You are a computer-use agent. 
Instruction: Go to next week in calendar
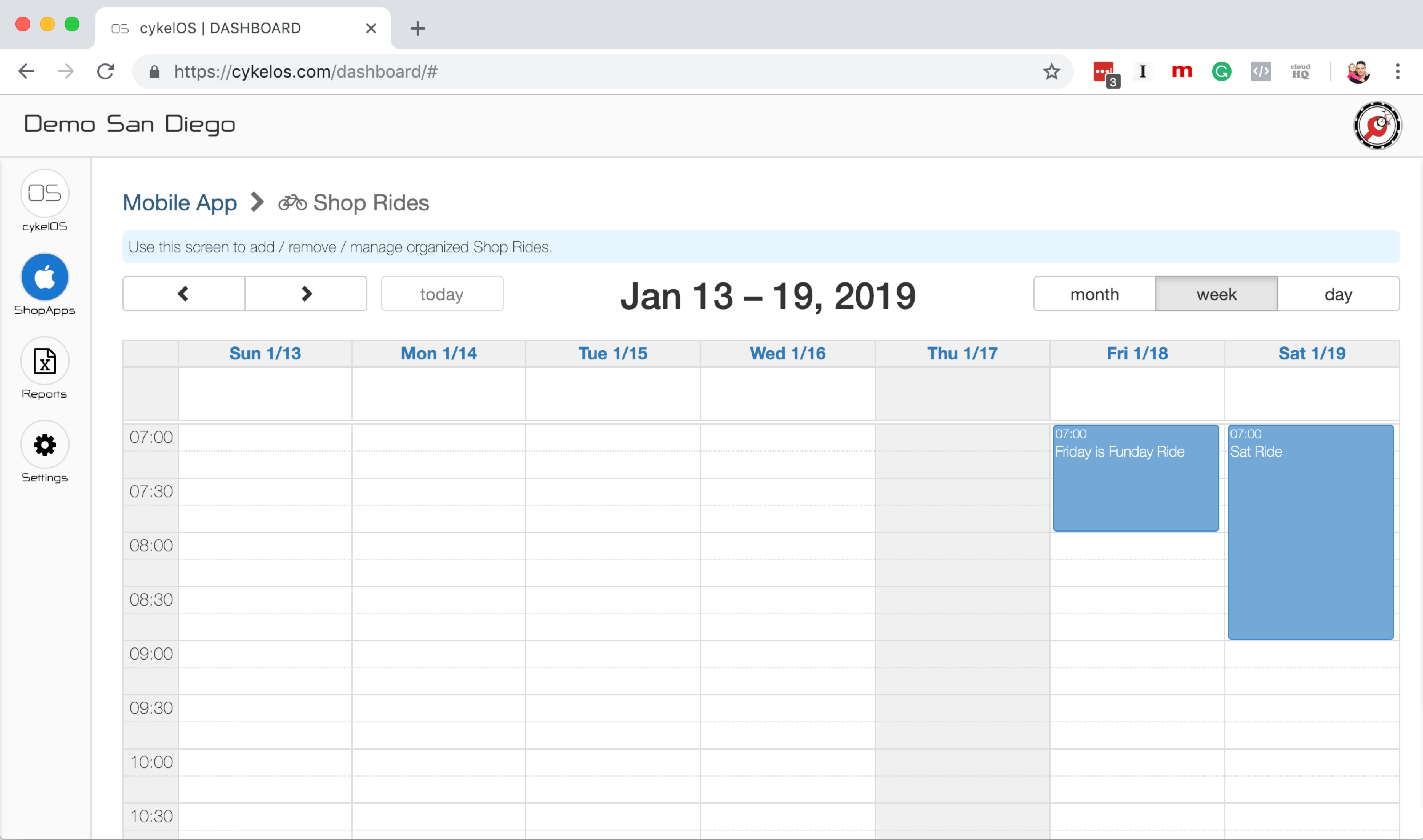click(306, 294)
